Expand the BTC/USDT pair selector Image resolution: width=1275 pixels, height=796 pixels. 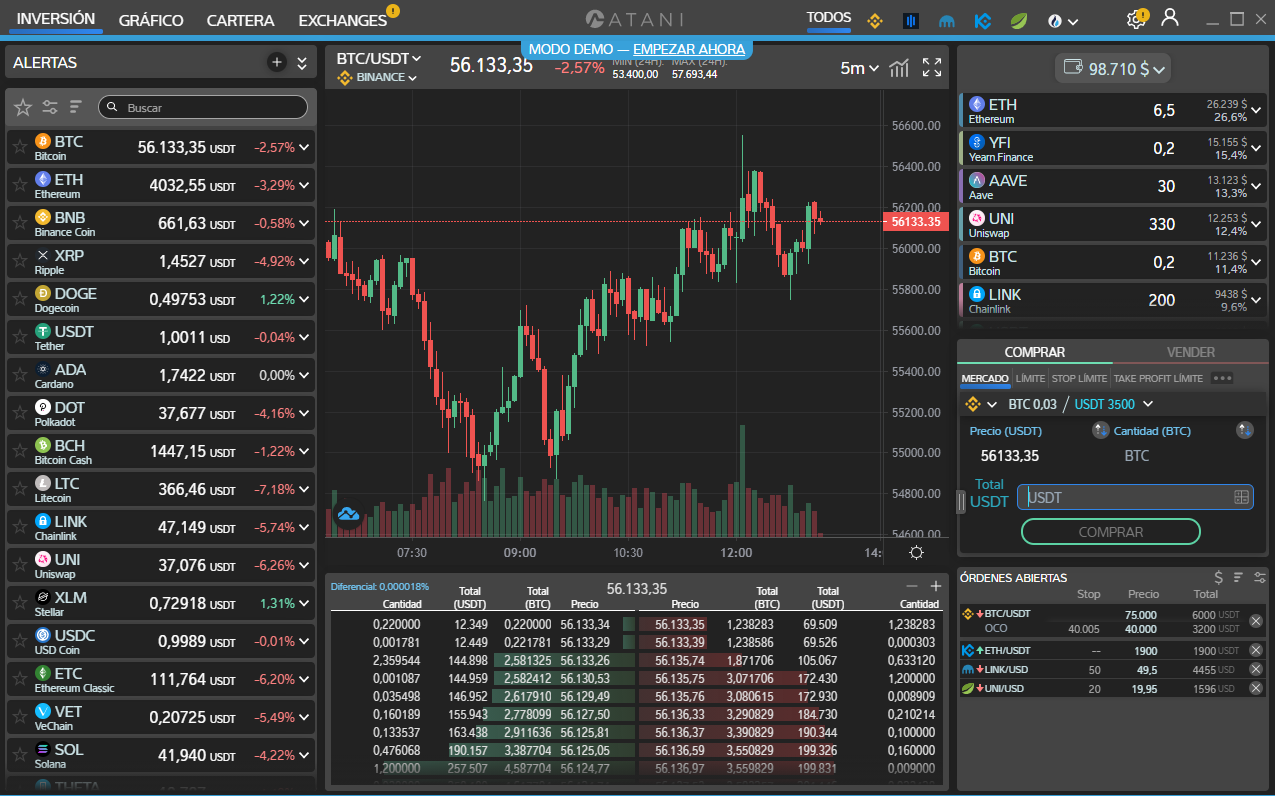[379, 59]
